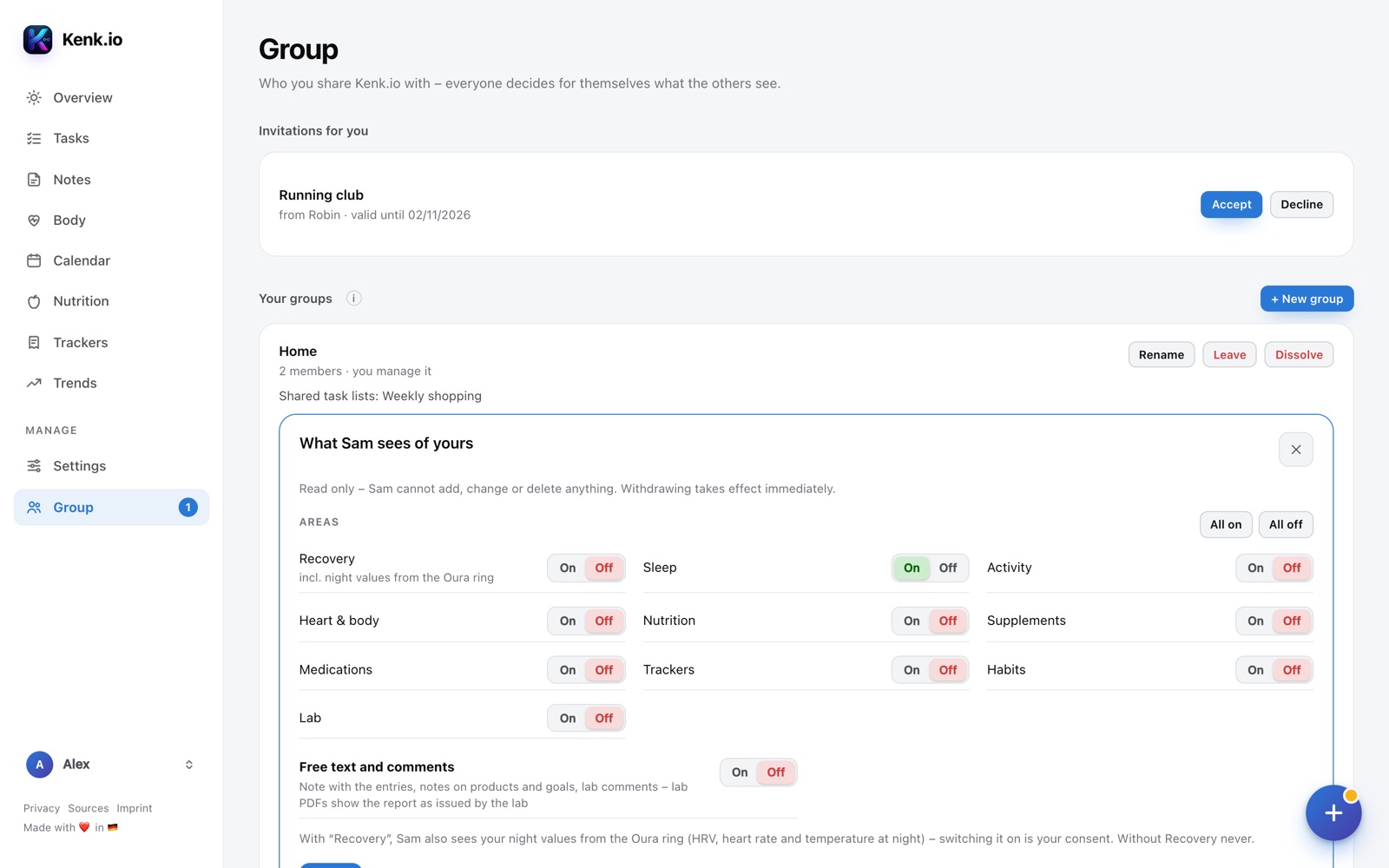This screenshot has width=1389, height=868.
Task: Open the Settings page
Action: pyautogui.click(x=111, y=466)
